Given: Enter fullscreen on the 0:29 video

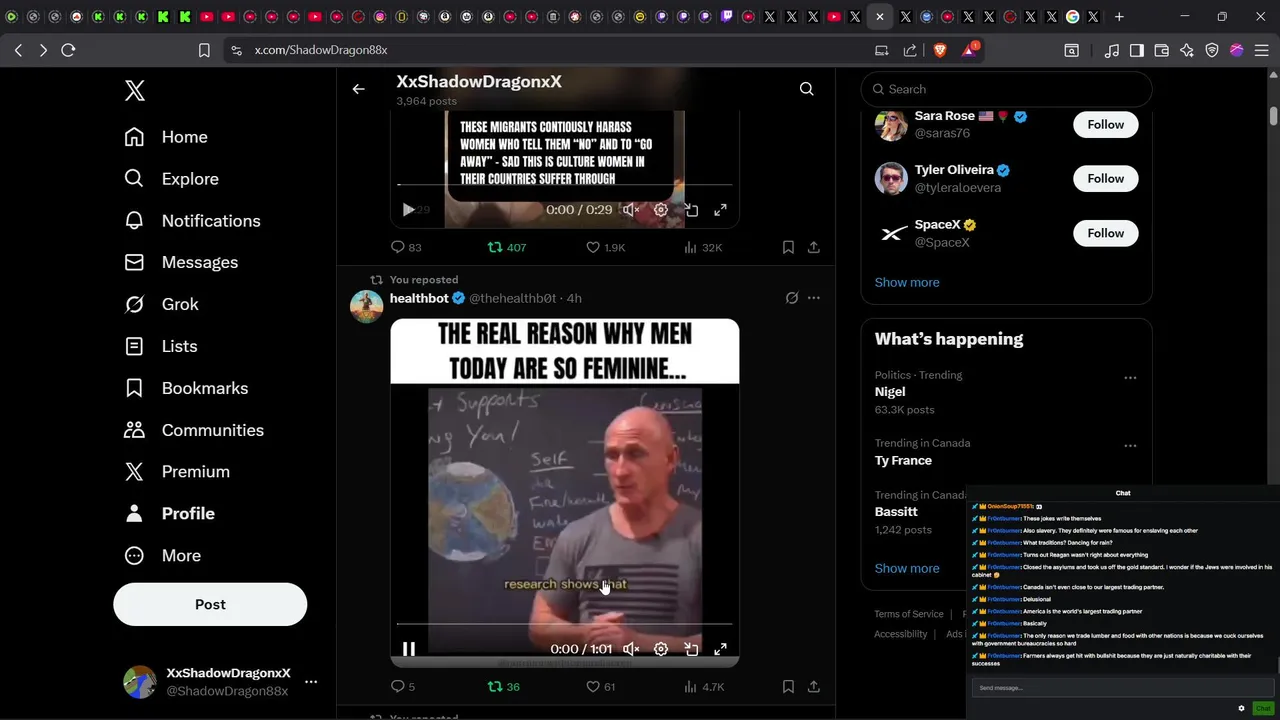Looking at the screenshot, I should click(x=720, y=210).
